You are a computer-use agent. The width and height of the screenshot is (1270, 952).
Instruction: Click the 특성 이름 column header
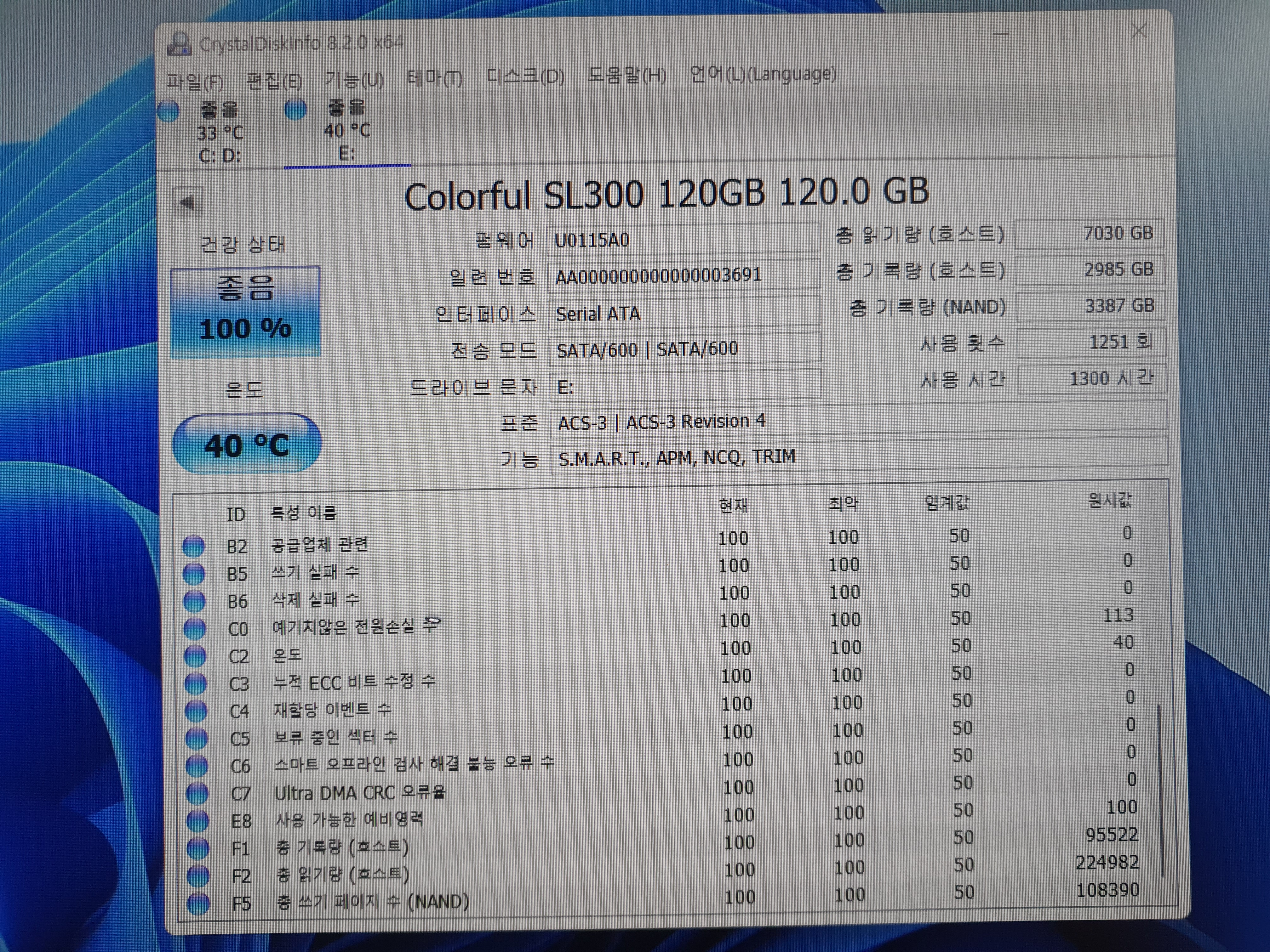tap(304, 513)
